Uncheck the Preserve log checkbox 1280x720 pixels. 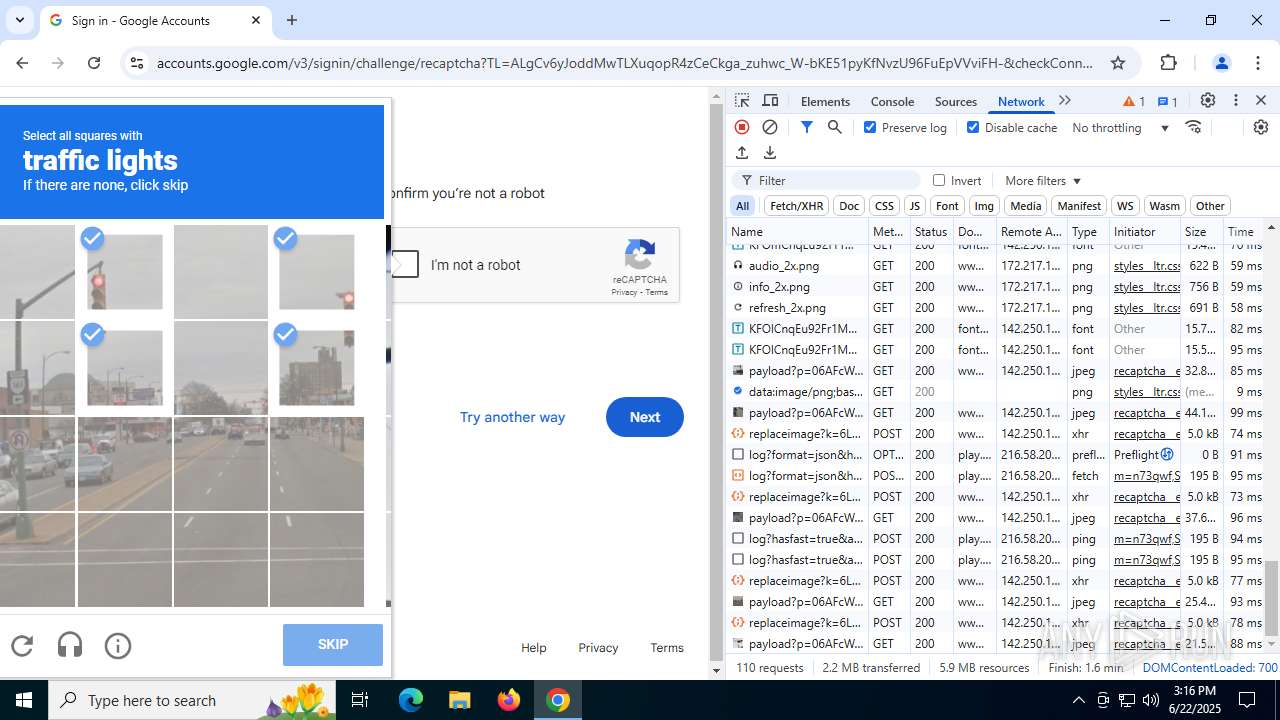[870, 127]
